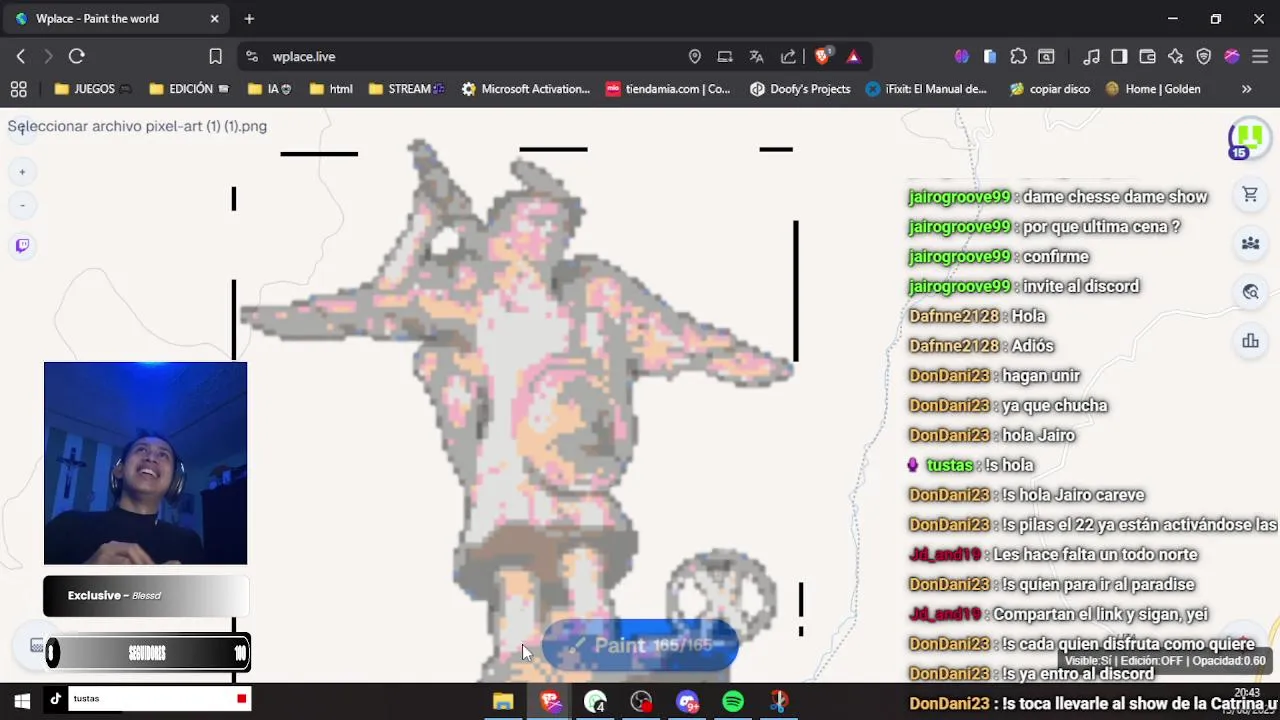Click the location permission pin icon
Screen dimensions: 1280x720
695,57
